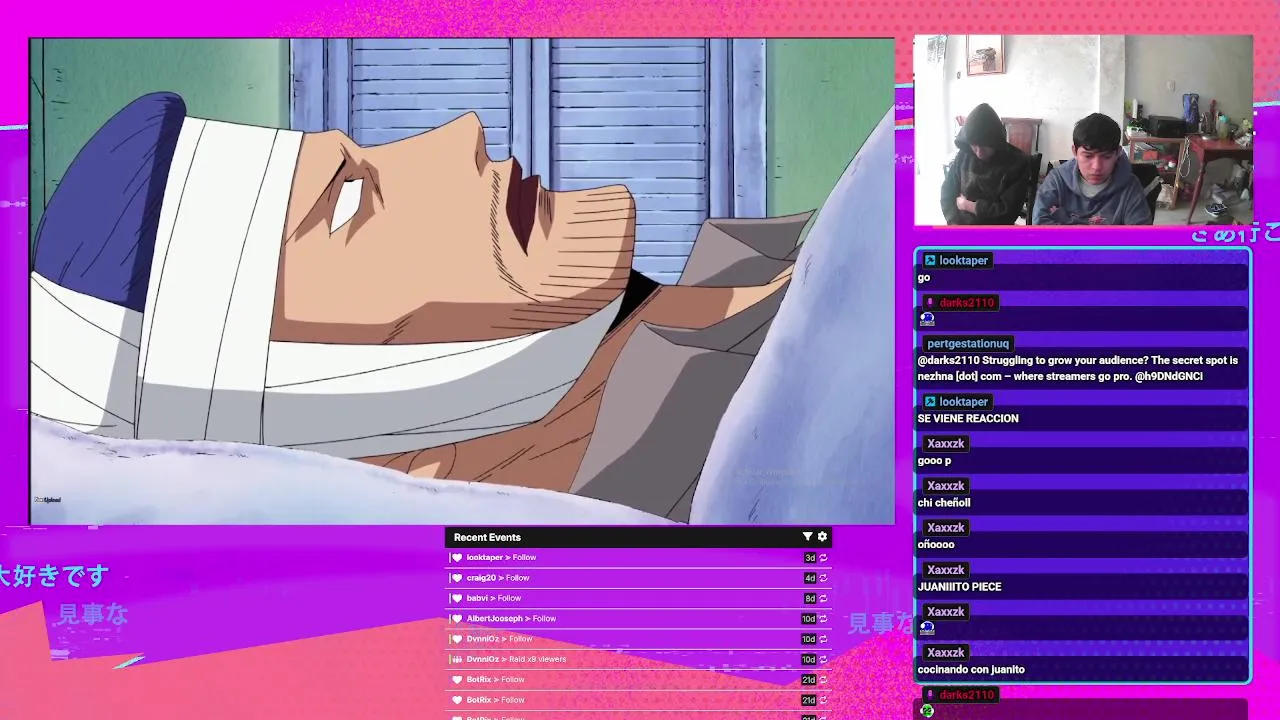
Task: Select the 'looktaper > Follow' event row
Action: click(x=638, y=558)
